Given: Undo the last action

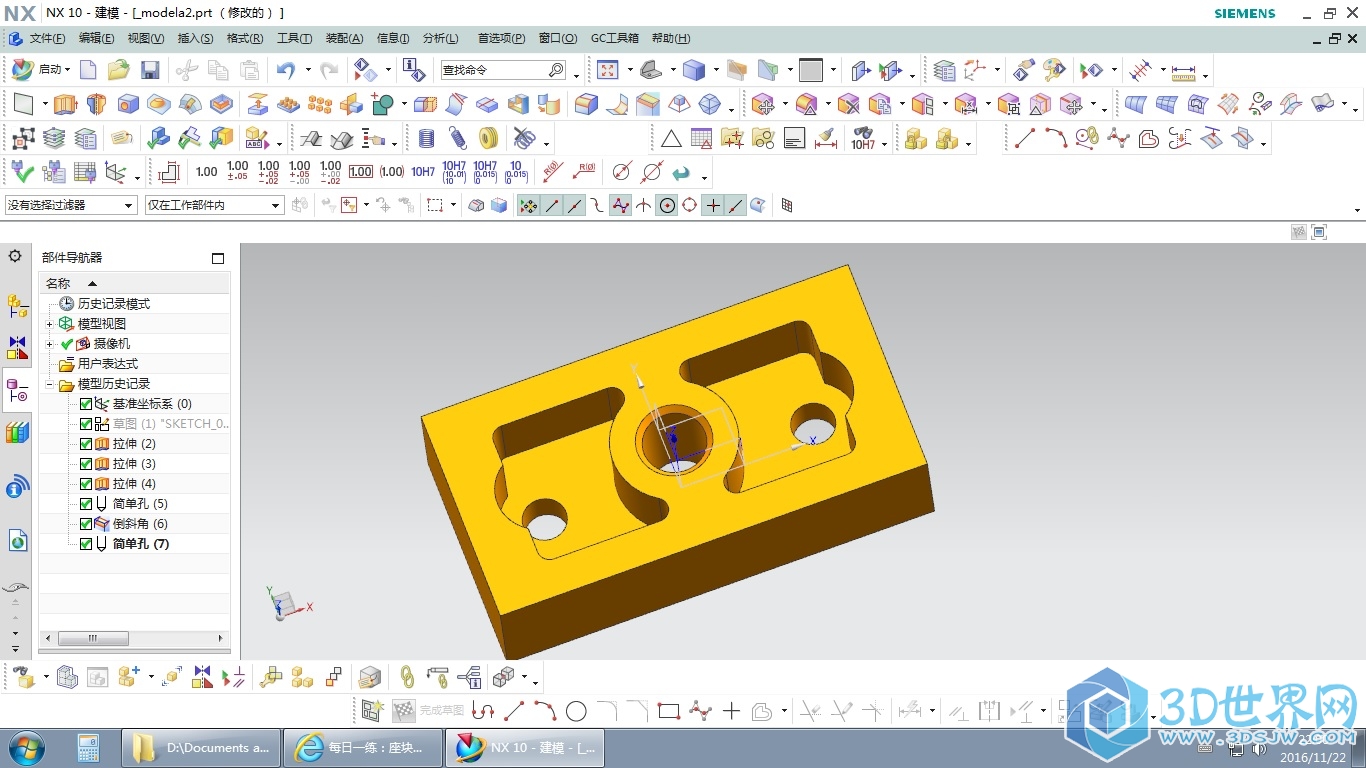Looking at the screenshot, I should point(286,70).
